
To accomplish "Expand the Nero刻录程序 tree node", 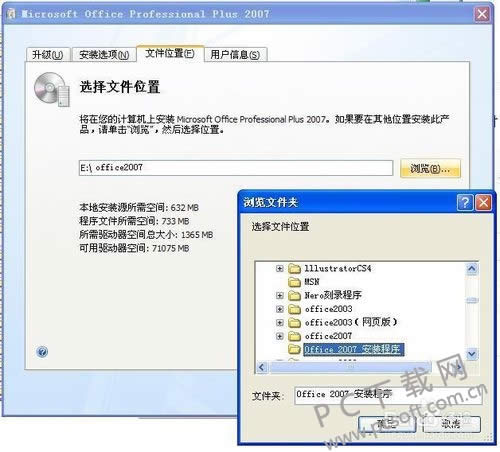I will click(x=280, y=296).
